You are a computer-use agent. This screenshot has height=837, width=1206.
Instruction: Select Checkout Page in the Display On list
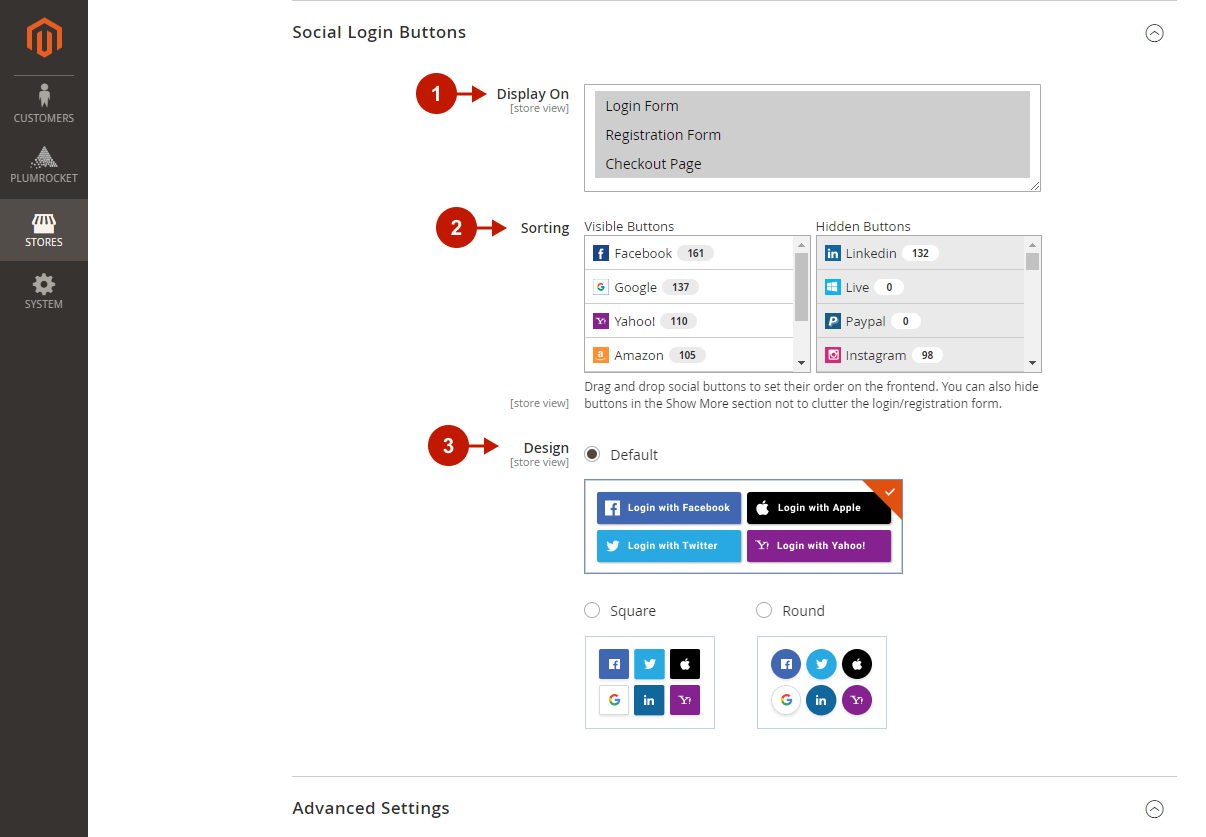(x=812, y=164)
